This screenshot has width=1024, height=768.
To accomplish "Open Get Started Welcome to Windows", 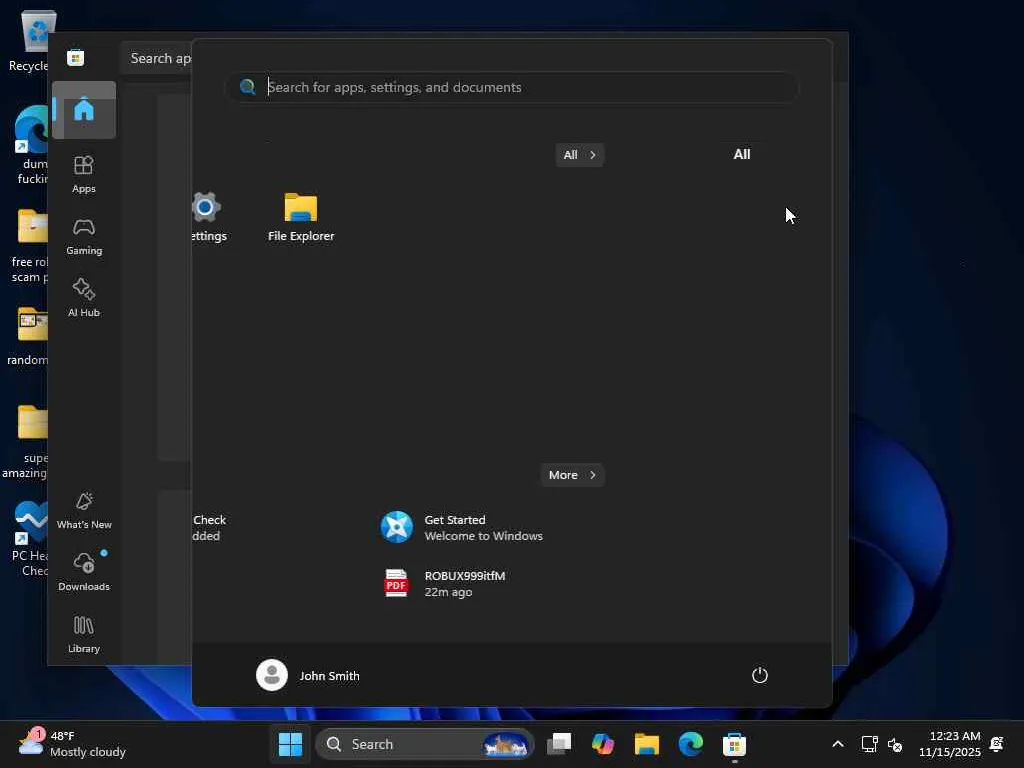I will (462, 528).
